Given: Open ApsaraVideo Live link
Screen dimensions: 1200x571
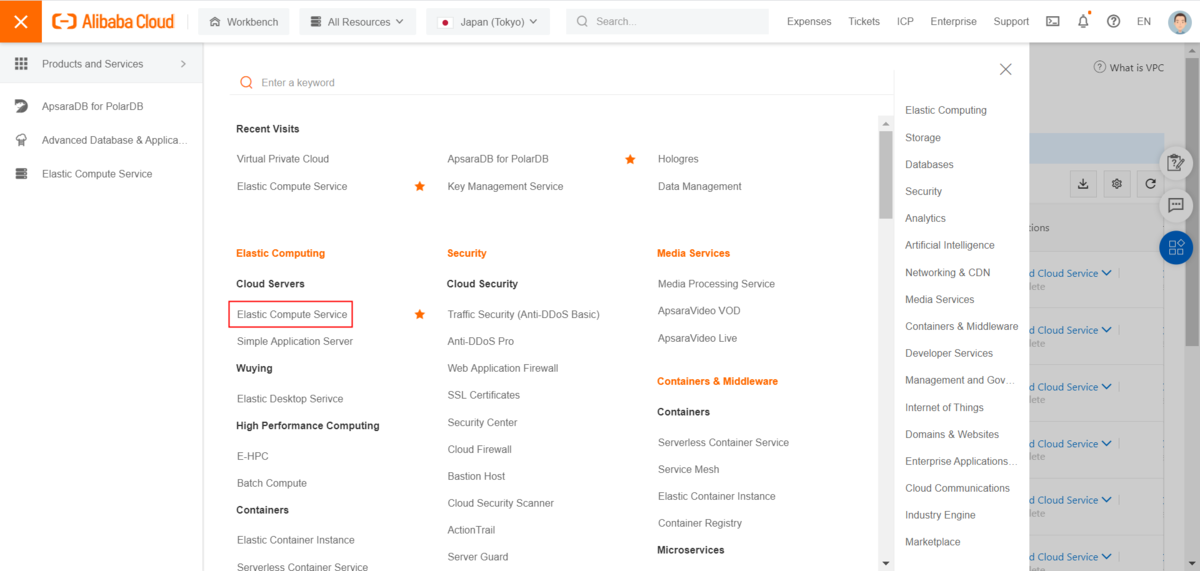Looking at the screenshot, I should (697, 338).
